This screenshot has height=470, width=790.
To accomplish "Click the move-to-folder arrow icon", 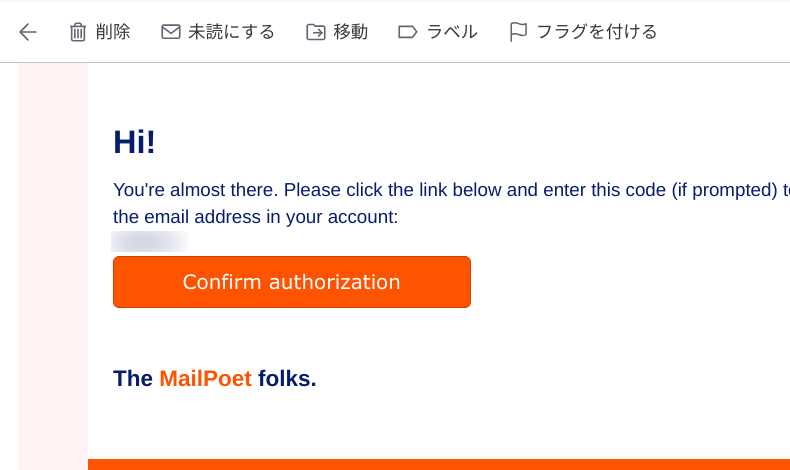I will [x=316, y=32].
